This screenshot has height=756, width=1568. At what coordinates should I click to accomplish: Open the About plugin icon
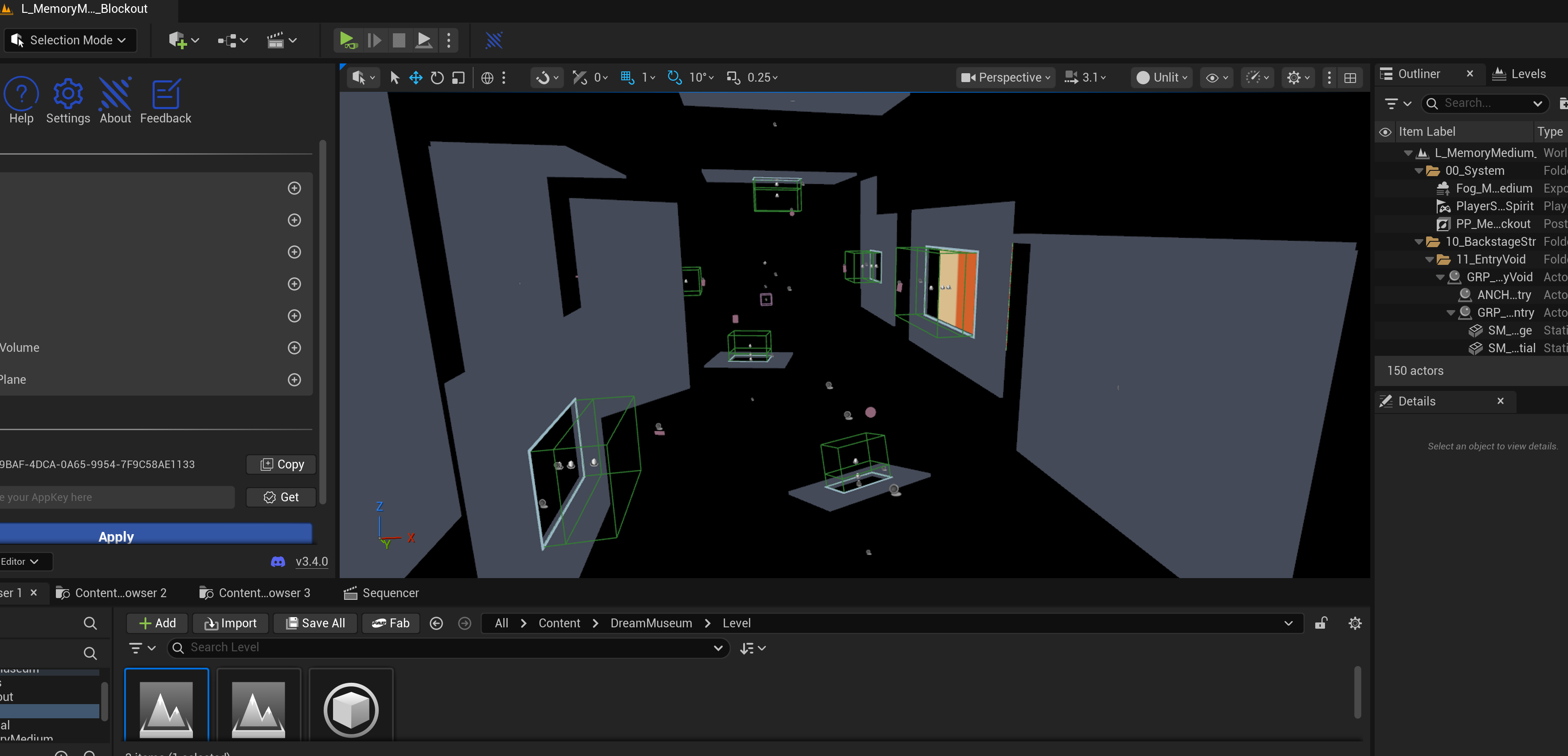point(115,101)
